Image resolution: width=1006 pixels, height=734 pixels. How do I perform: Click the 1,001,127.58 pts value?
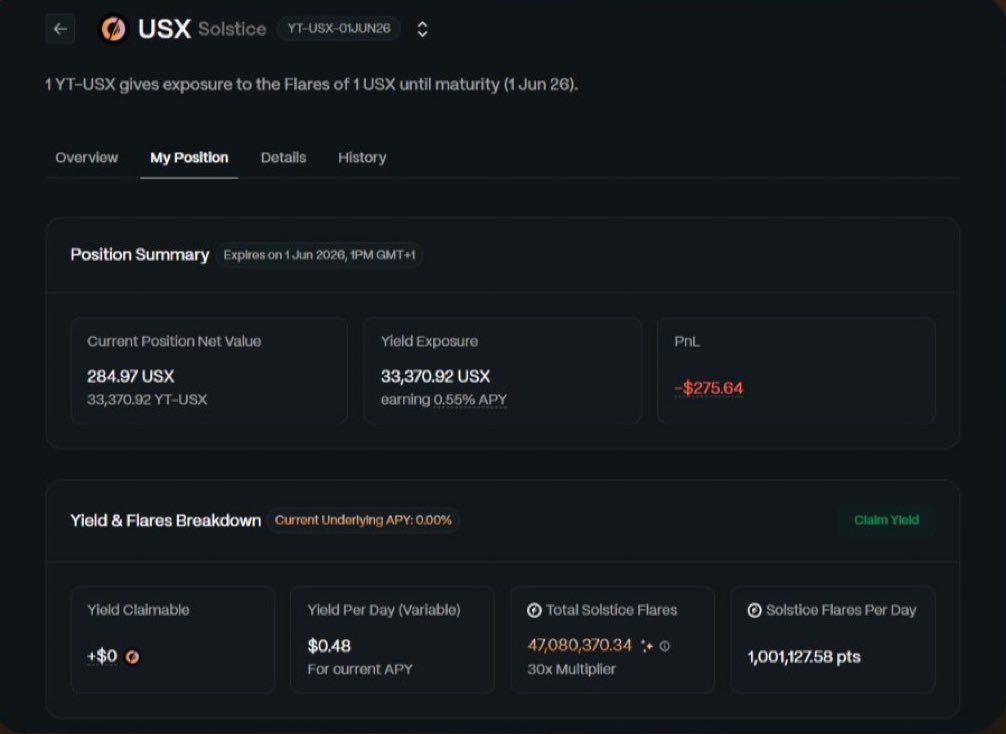click(804, 657)
